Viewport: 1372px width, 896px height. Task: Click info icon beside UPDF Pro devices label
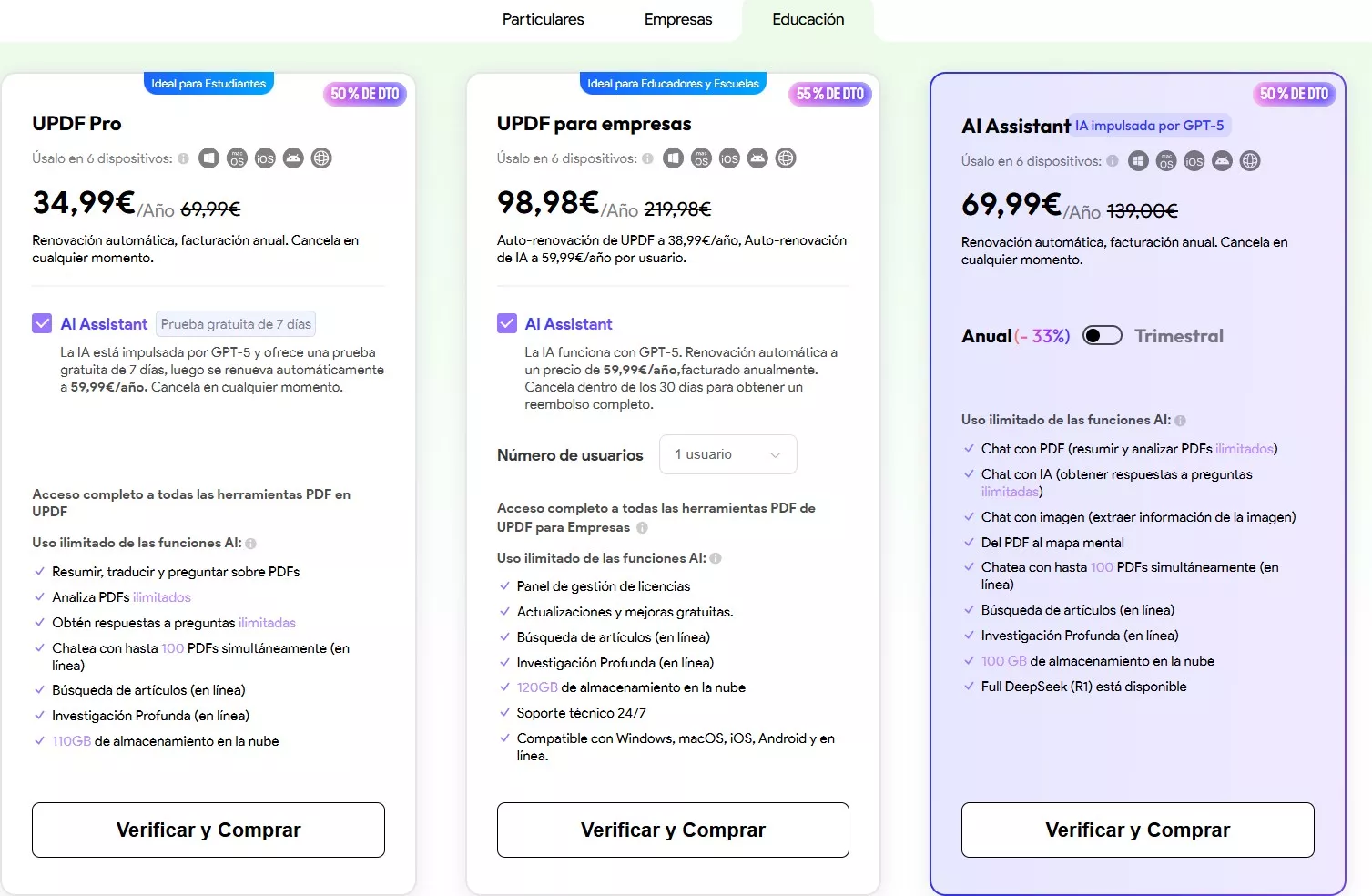click(x=184, y=158)
